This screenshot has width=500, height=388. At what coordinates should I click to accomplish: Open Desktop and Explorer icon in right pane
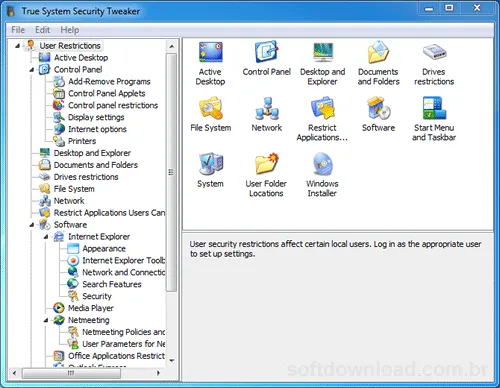pos(322,52)
